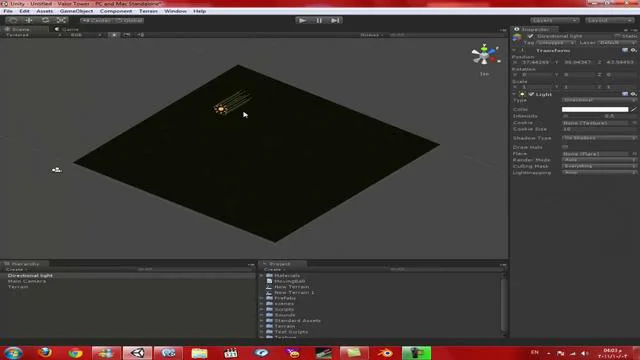Viewport: 640px width, 360px height.
Task: Click the Step frame button
Action: pyautogui.click(x=335, y=20)
